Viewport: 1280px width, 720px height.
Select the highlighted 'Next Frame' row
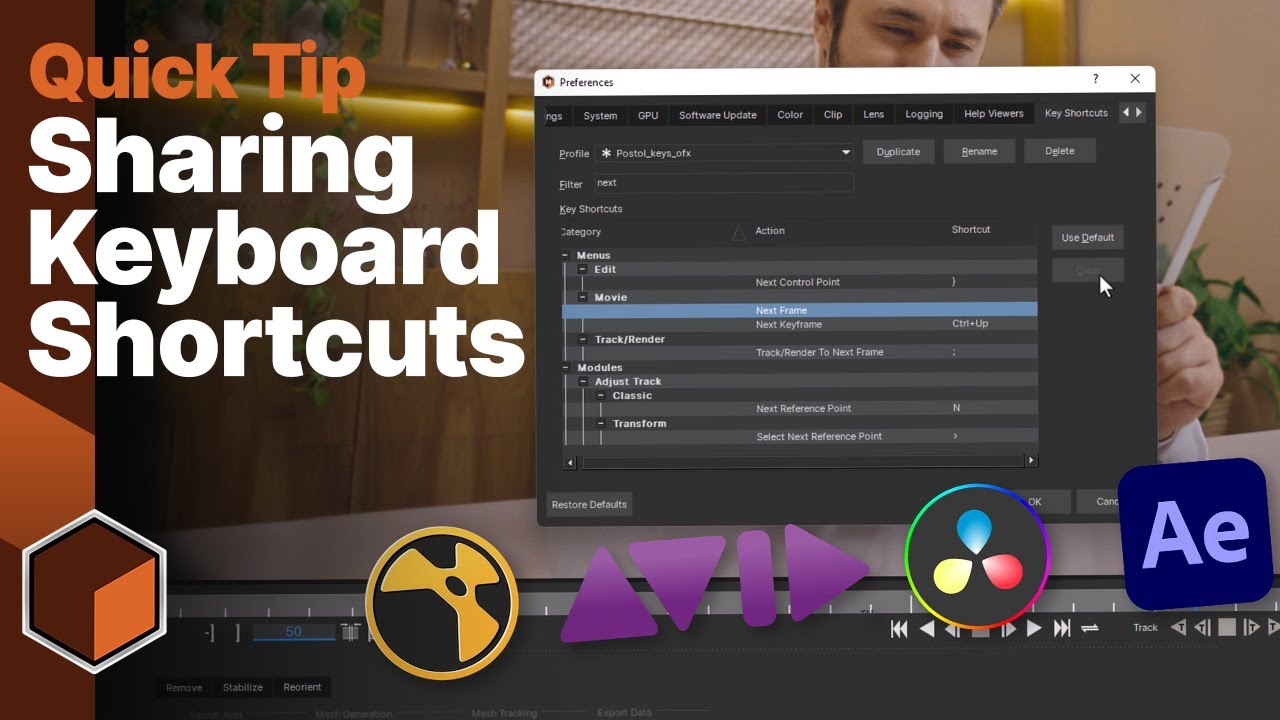click(800, 310)
